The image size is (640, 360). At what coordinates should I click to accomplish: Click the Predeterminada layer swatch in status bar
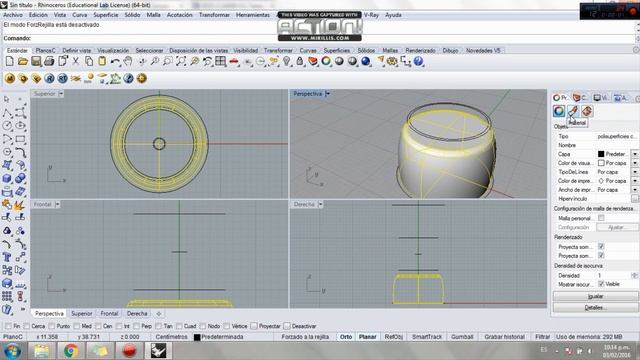(197, 337)
